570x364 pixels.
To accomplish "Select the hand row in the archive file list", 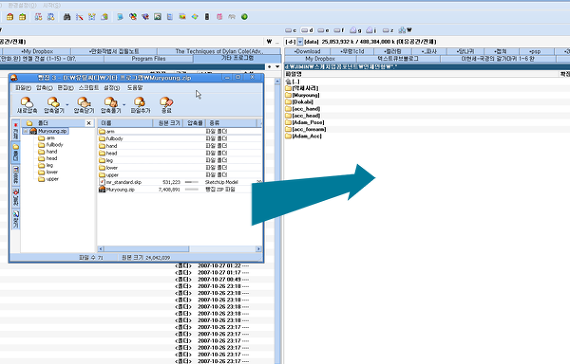I will (x=180, y=146).
